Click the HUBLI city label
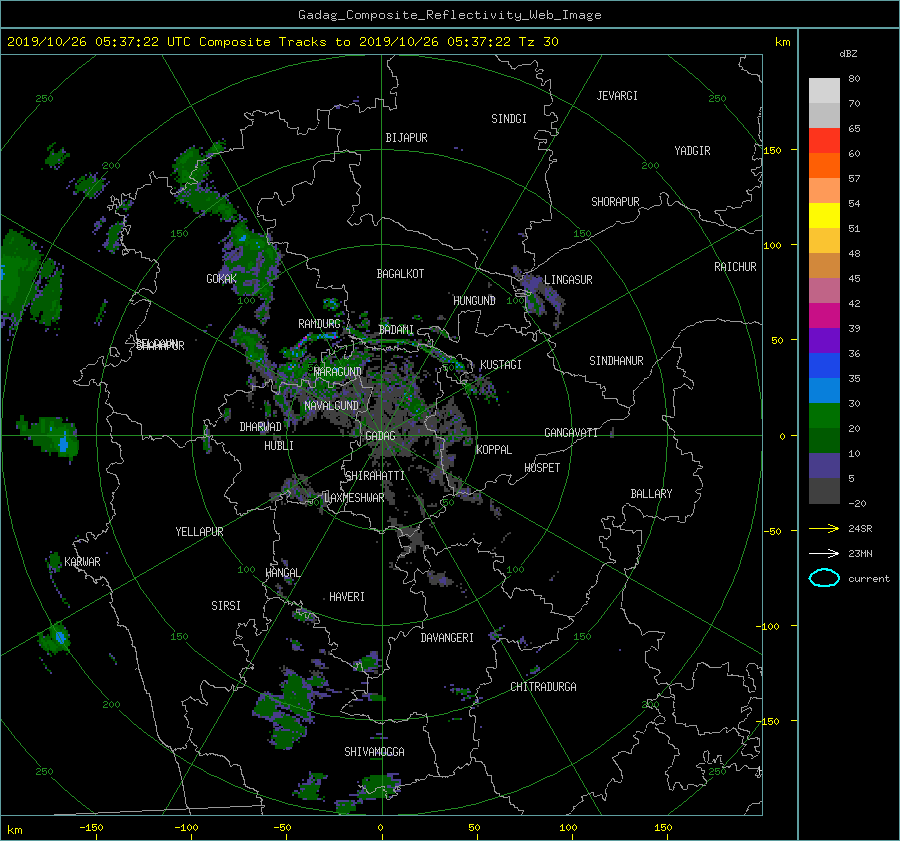 point(279,446)
